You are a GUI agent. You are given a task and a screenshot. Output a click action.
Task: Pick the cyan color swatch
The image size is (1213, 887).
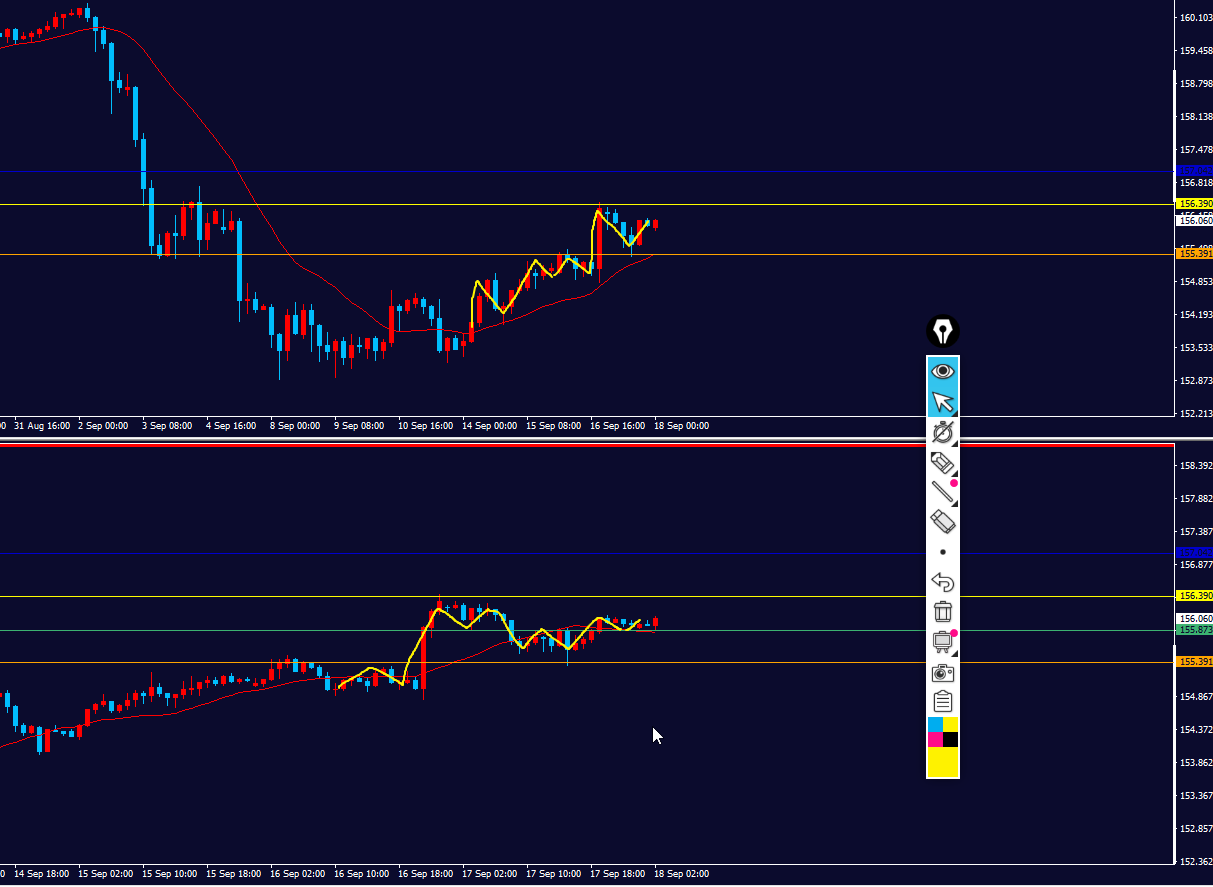(935, 724)
